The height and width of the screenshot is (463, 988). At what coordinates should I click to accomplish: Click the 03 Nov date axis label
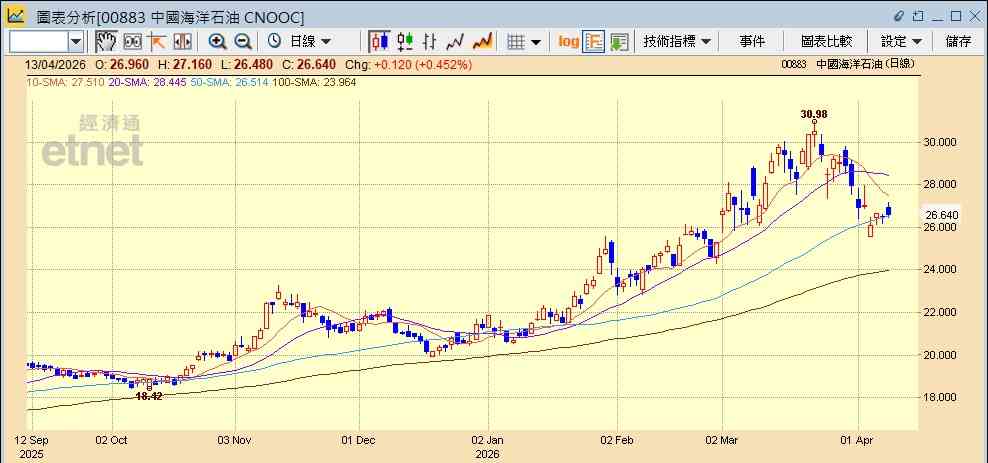pos(234,441)
